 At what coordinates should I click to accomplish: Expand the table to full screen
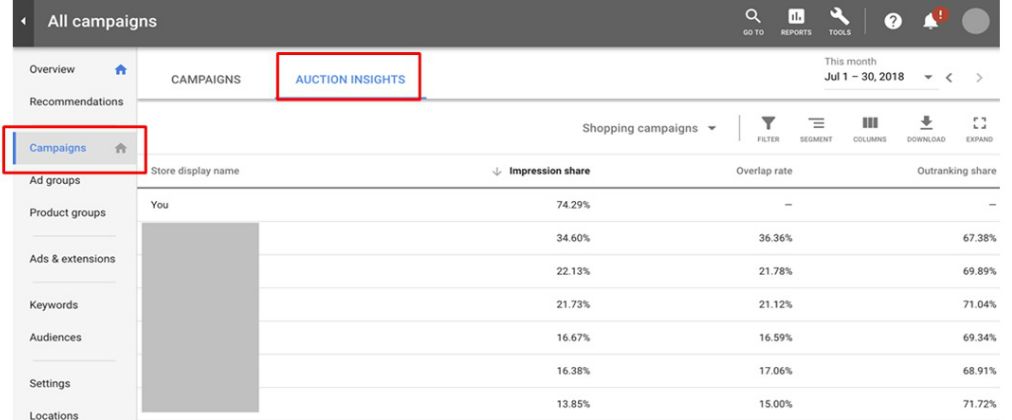point(979,128)
